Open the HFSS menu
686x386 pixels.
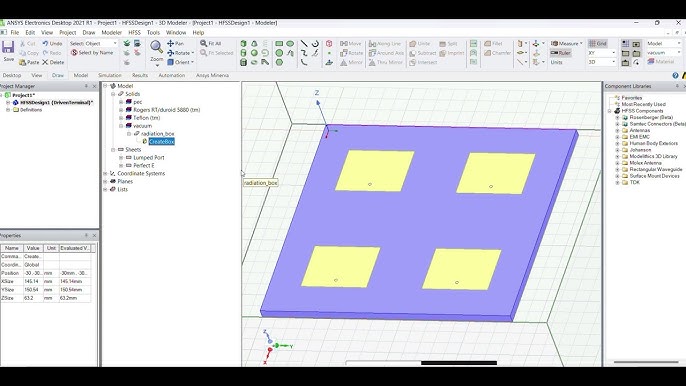pyautogui.click(x=134, y=32)
